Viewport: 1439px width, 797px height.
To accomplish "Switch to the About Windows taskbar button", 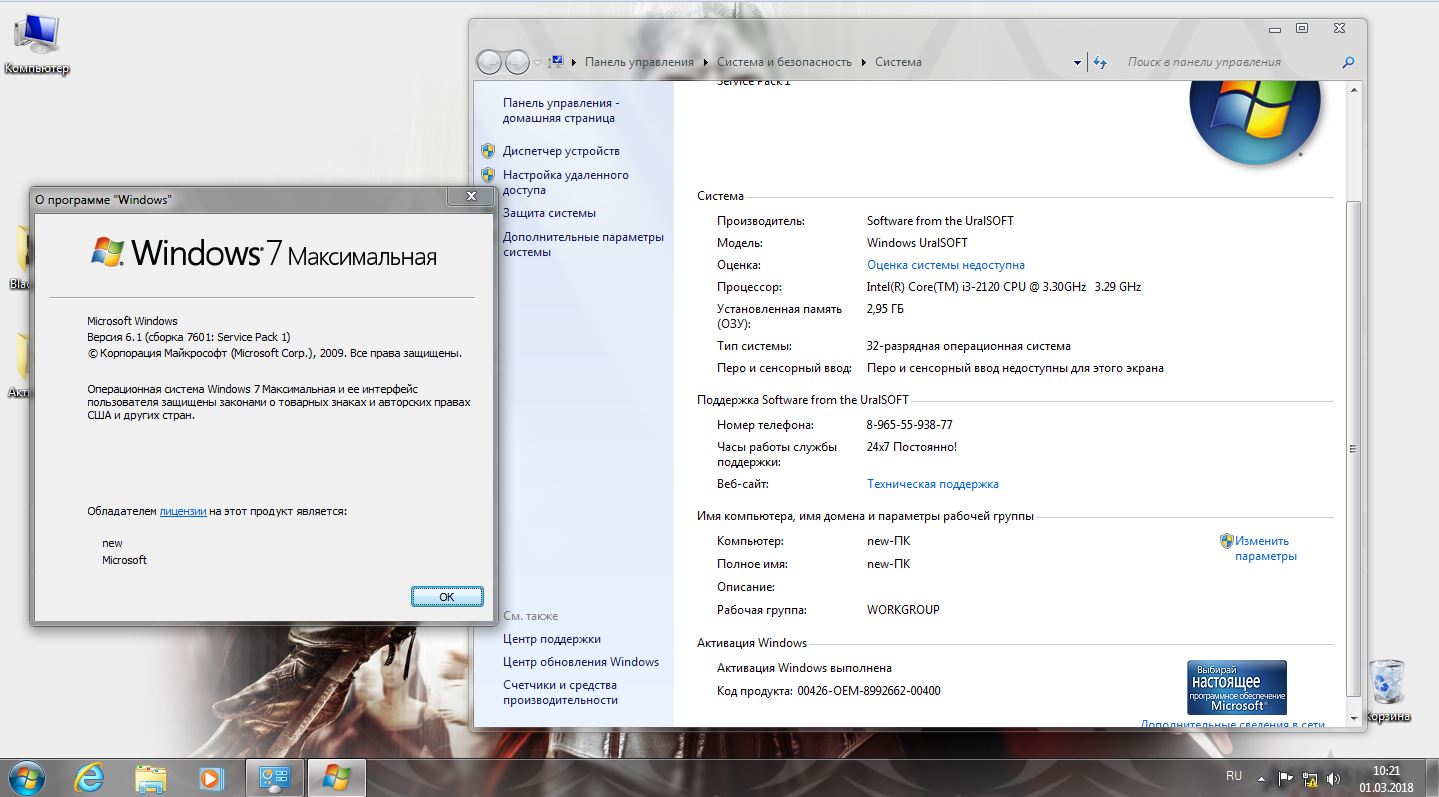I will pyautogui.click(x=336, y=778).
